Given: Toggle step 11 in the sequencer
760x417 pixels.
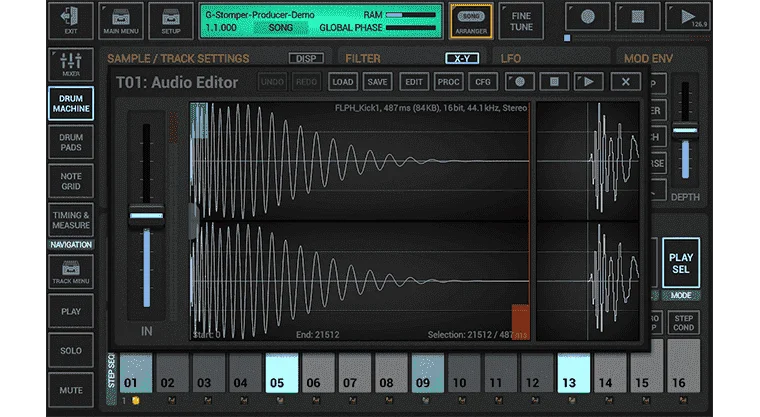Looking at the screenshot, I should pyautogui.click(x=501, y=372).
